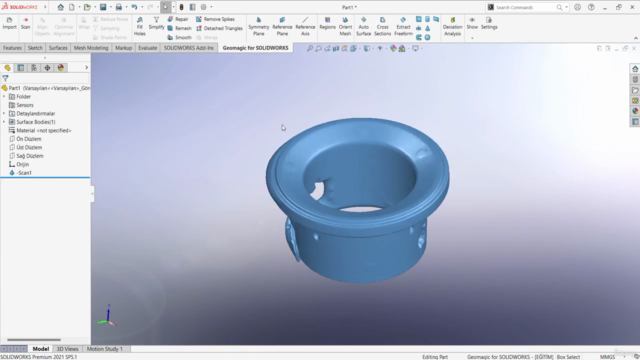Open the Mesh Modeling tab
This screenshot has width=640, height=360.
tap(91, 48)
